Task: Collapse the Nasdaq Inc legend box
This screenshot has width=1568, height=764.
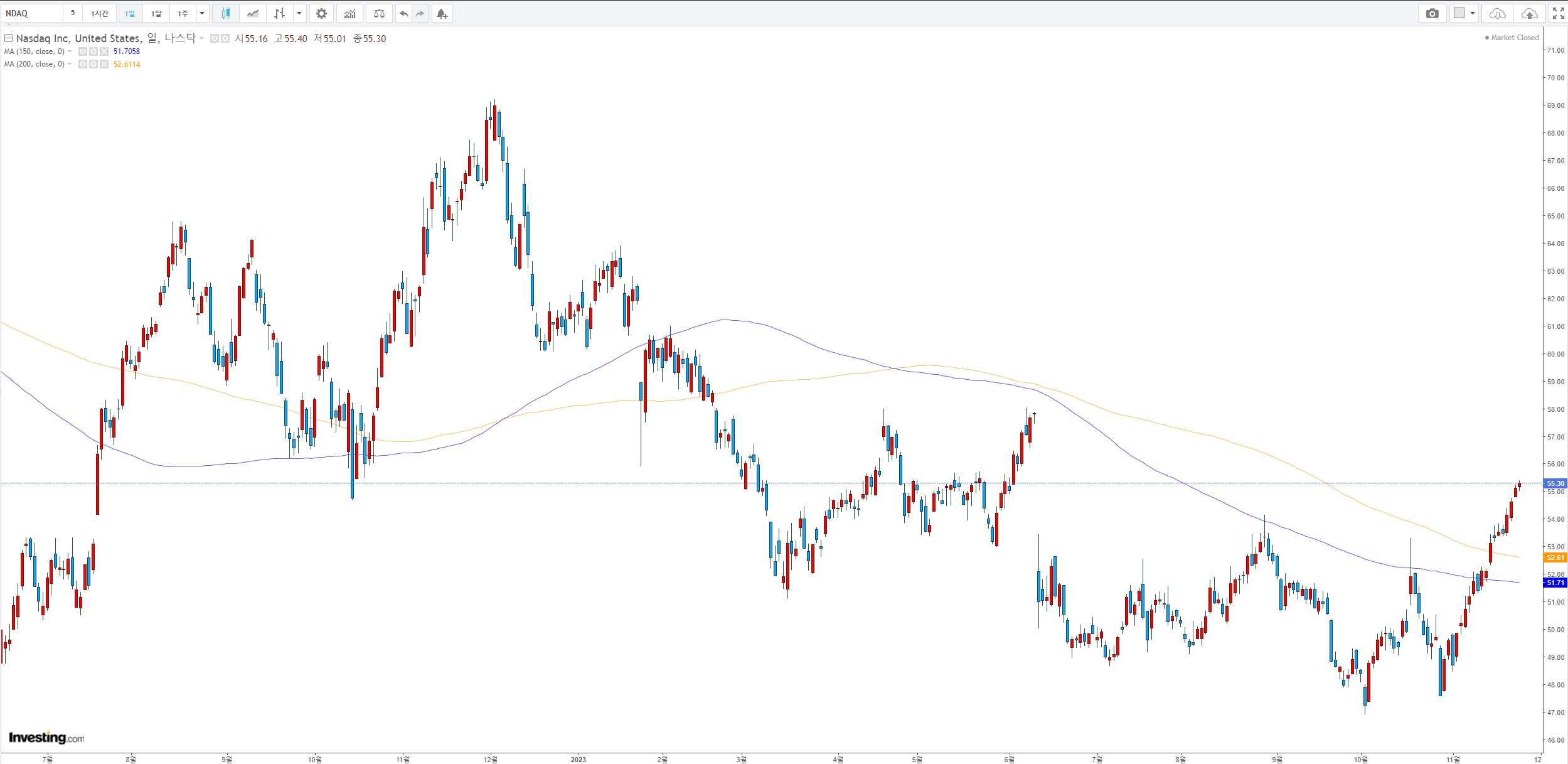Action: tap(9, 38)
